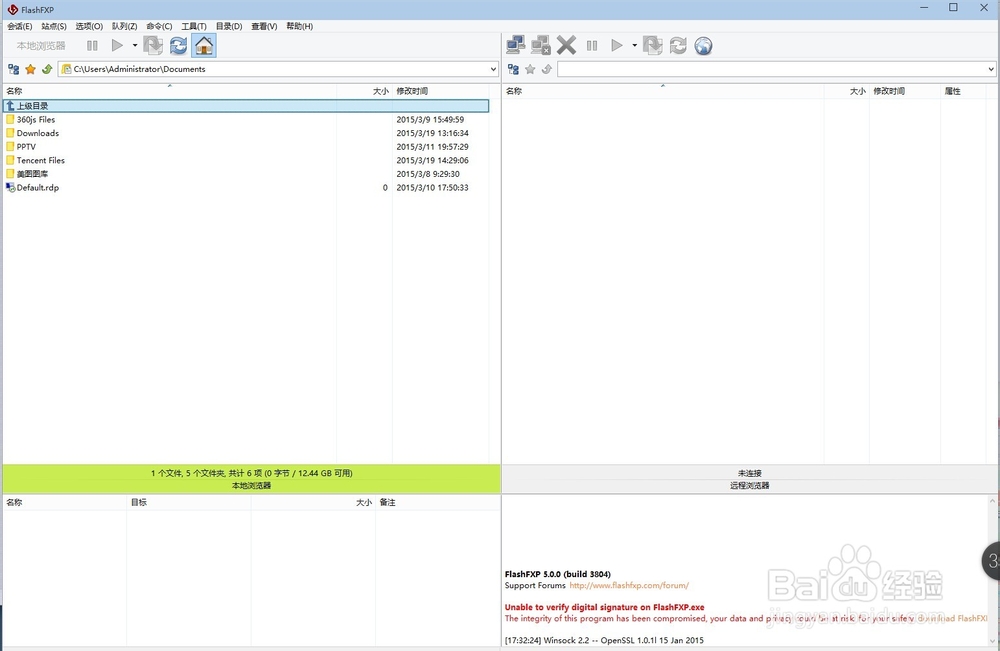The height and width of the screenshot is (651, 1000).
Task: Select the Default.rdp file
Action: point(246,187)
